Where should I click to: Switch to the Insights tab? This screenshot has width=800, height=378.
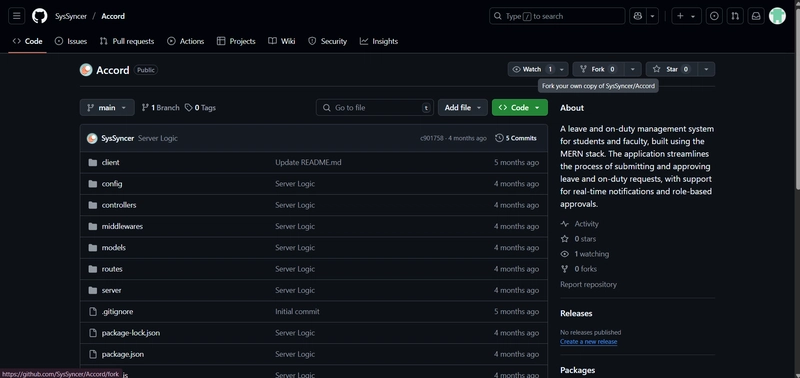pos(379,41)
